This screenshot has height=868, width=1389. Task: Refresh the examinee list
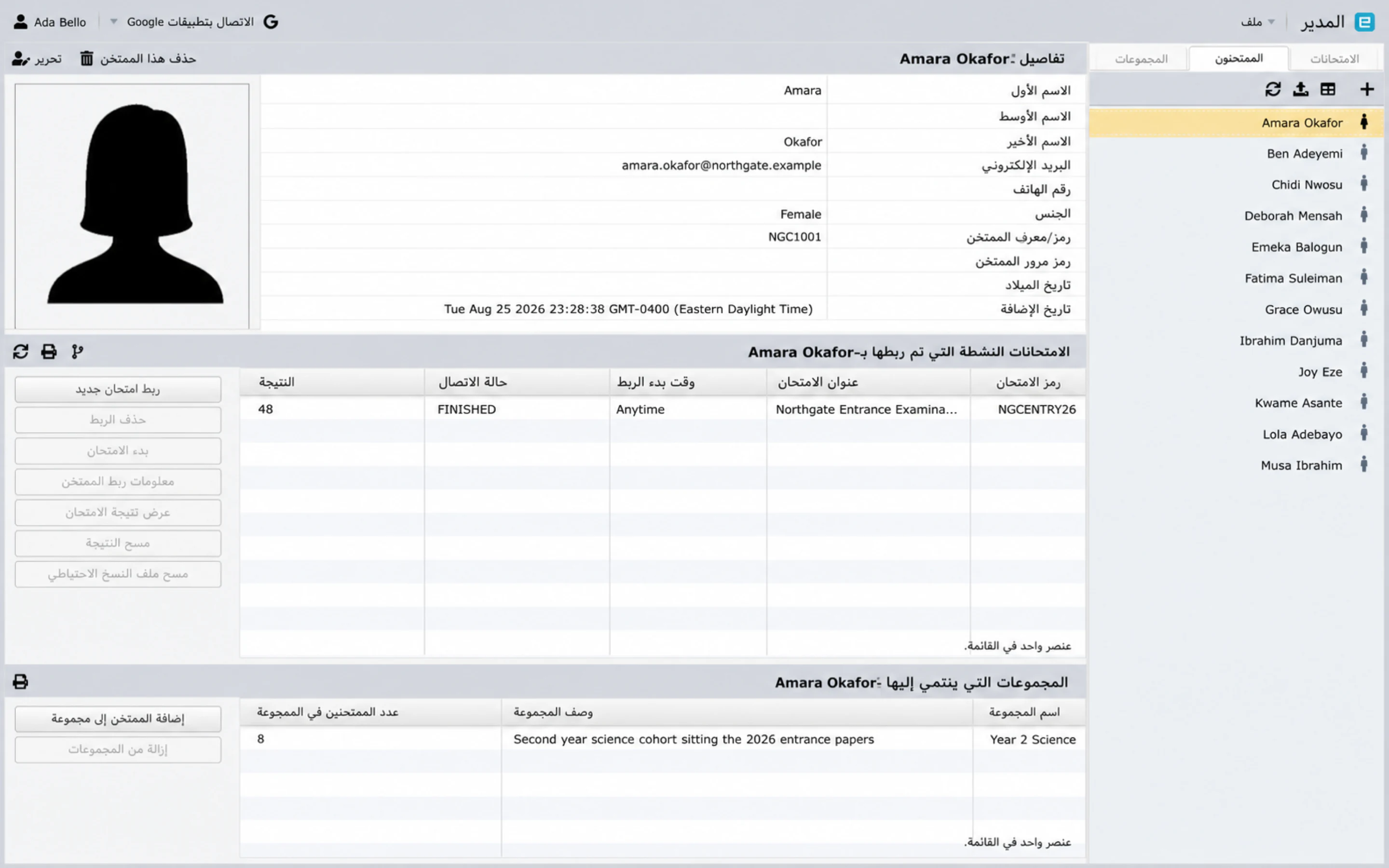click(1273, 89)
